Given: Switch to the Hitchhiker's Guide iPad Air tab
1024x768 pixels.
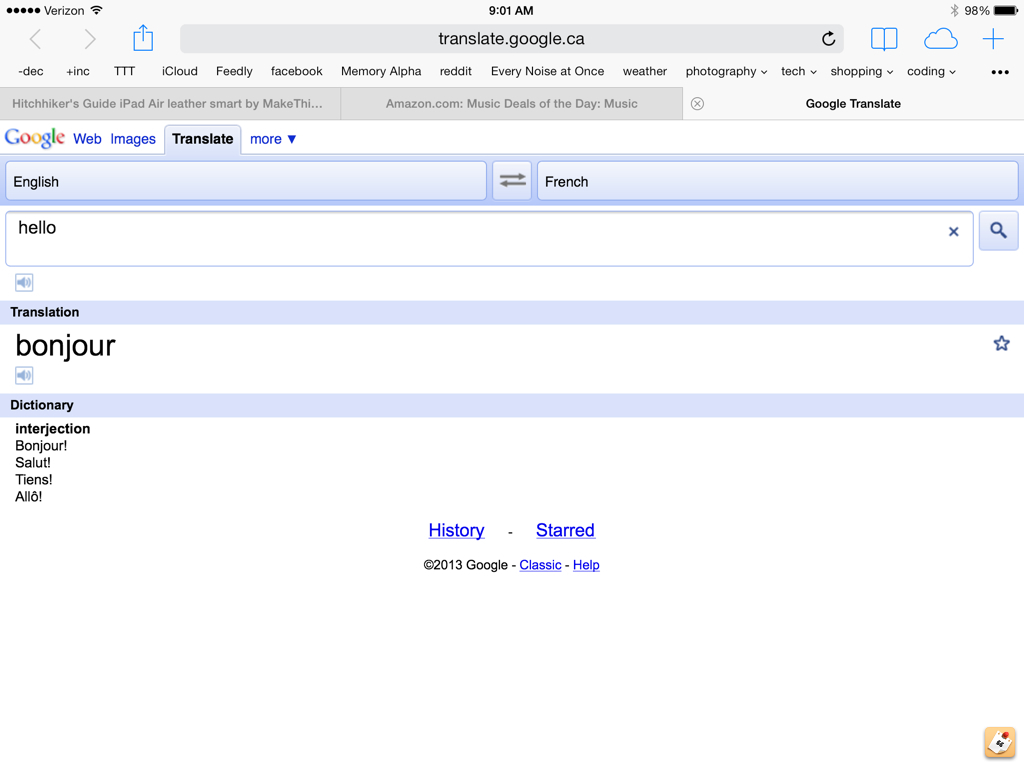Looking at the screenshot, I should point(170,104).
